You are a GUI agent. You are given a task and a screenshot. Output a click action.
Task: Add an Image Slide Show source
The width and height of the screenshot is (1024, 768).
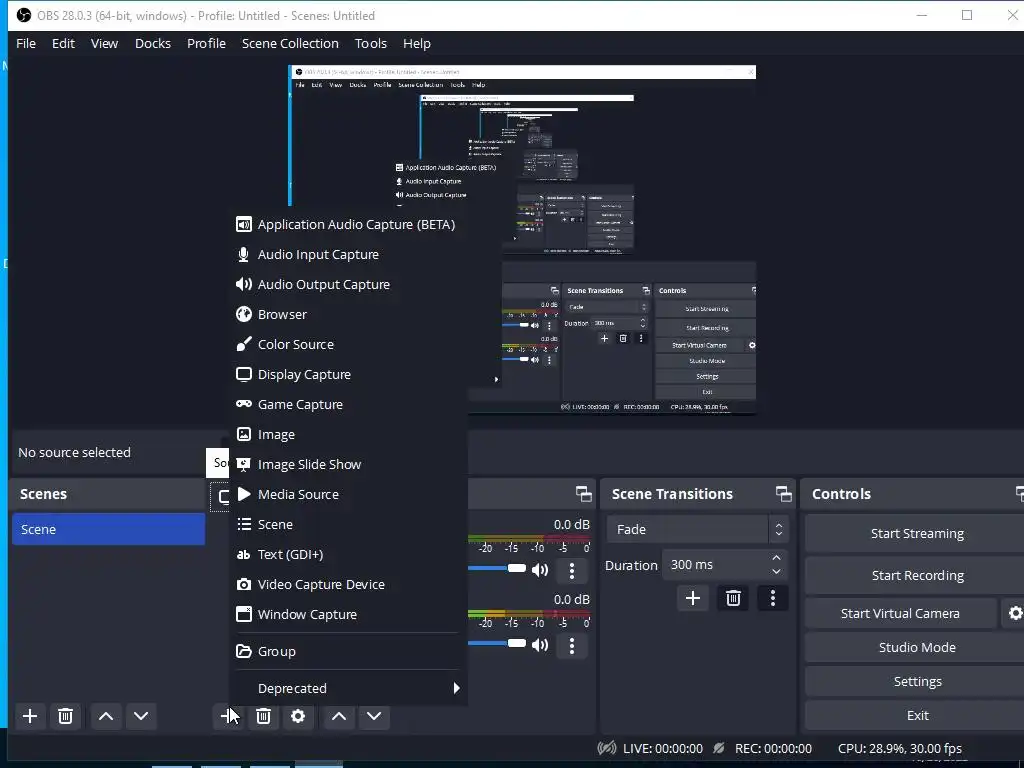348,465
